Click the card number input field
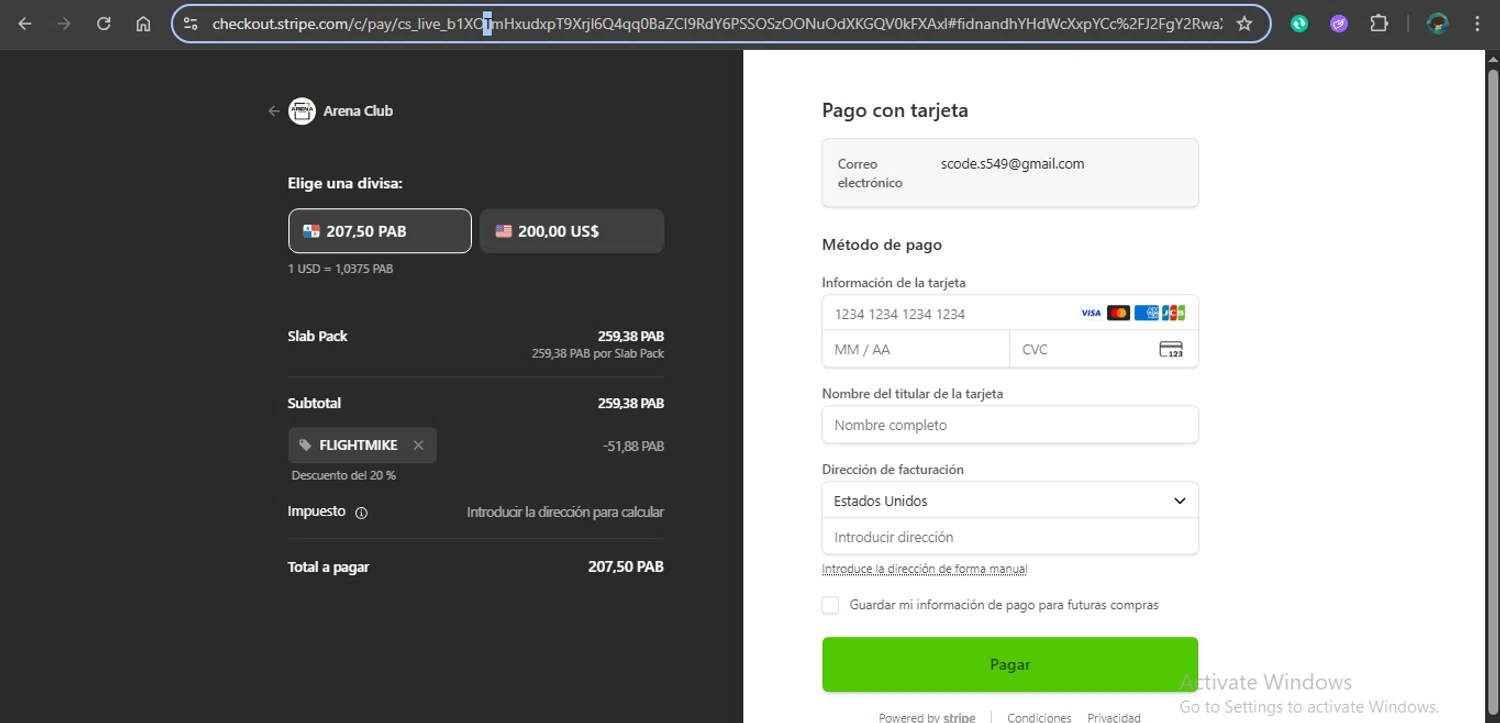Viewport: 1500px width, 723px height. (x=1010, y=313)
